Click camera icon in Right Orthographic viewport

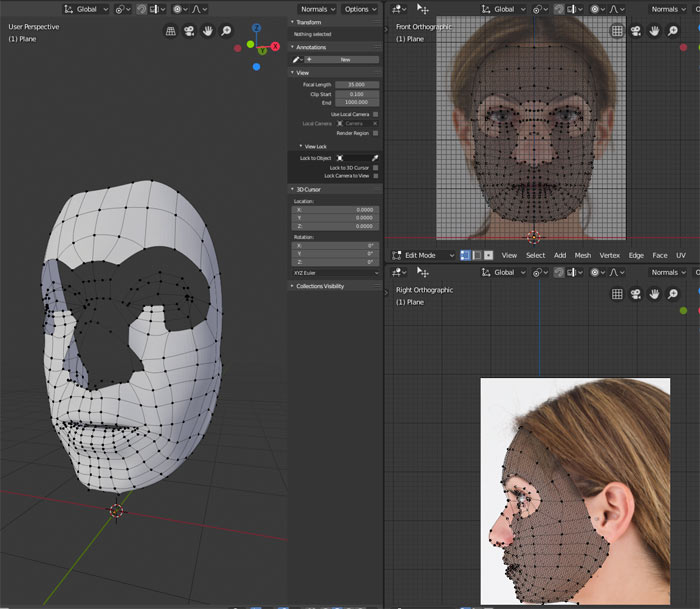pos(636,294)
